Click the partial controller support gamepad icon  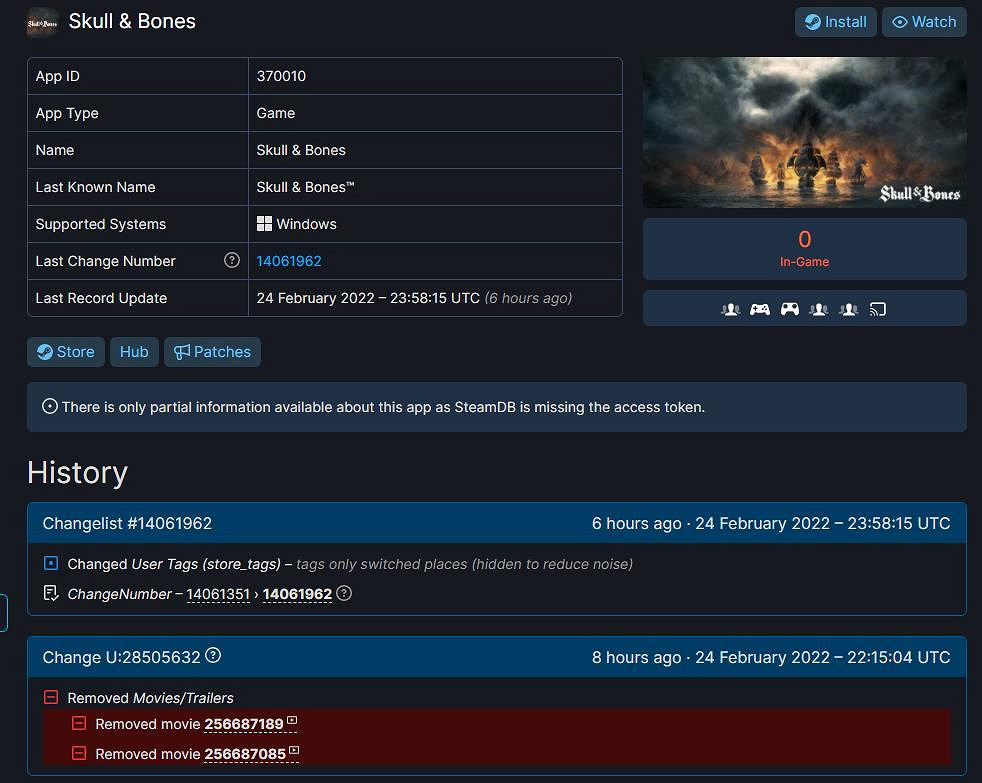pos(760,309)
